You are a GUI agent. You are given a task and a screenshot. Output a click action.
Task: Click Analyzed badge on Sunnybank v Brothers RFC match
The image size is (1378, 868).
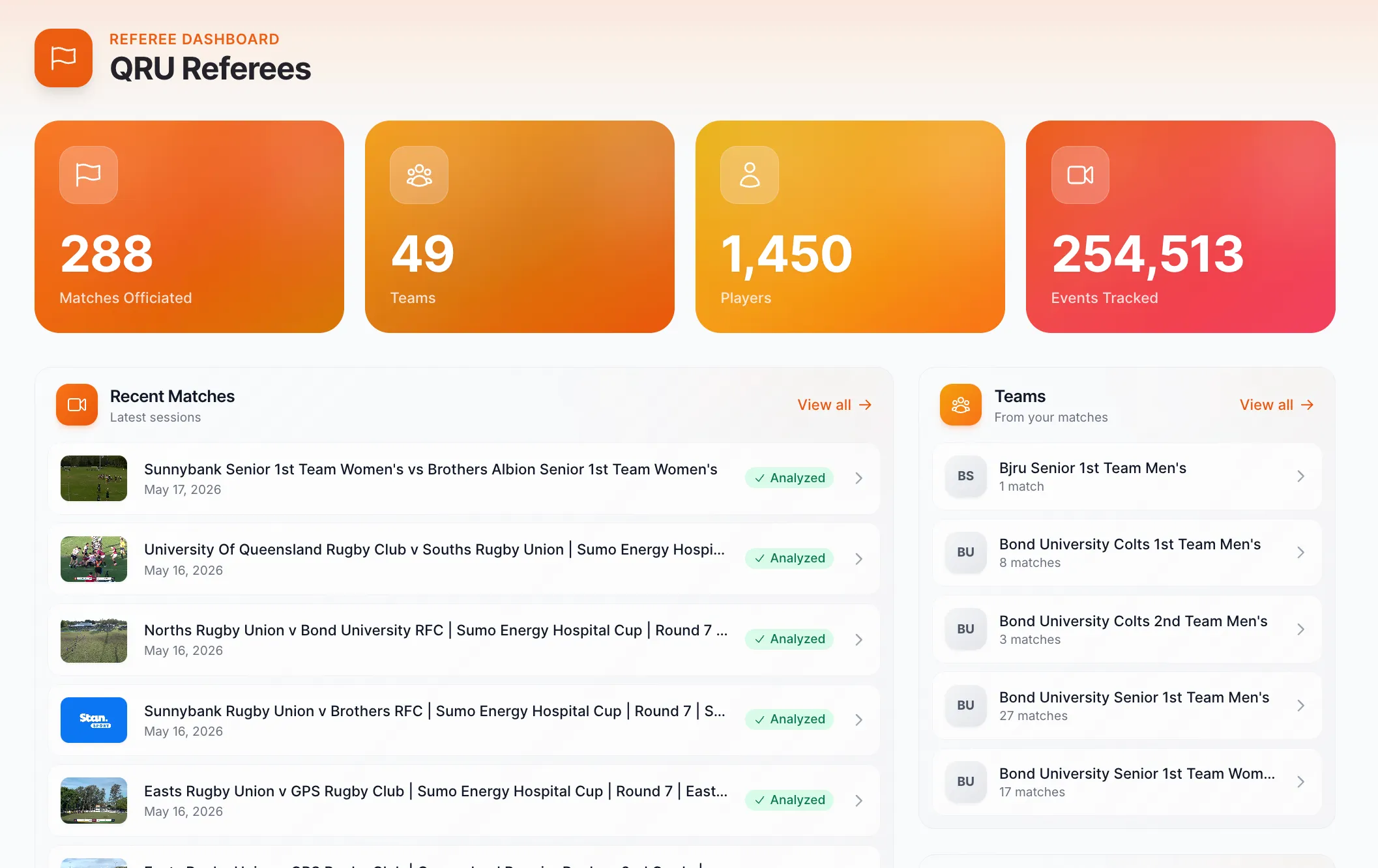coord(789,719)
